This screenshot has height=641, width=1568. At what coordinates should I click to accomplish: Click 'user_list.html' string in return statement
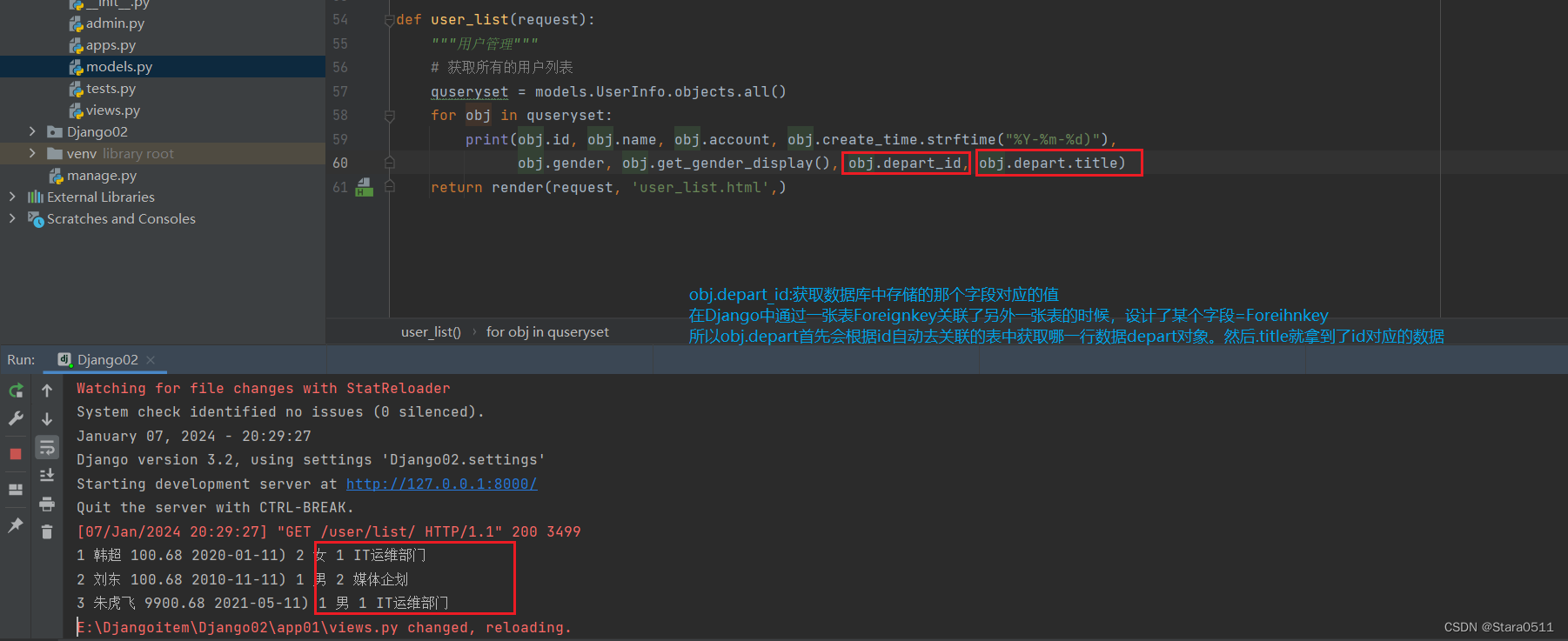coord(700,187)
